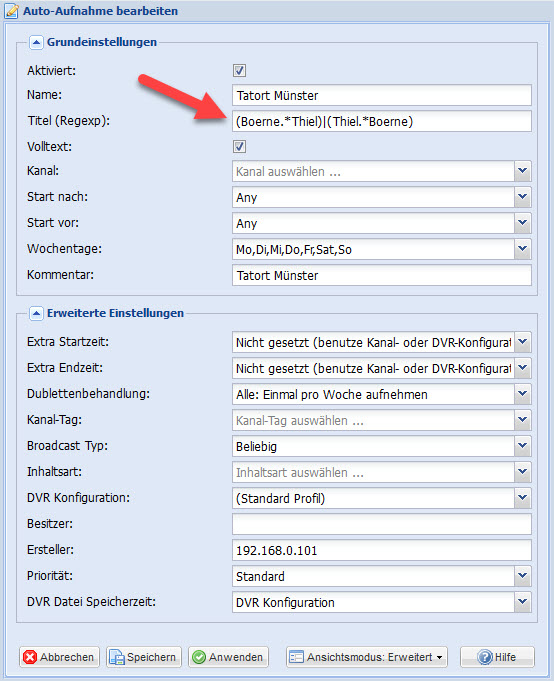Open the Broadcast Typ dropdown
This screenshot has height=681, width=554.
522,446
